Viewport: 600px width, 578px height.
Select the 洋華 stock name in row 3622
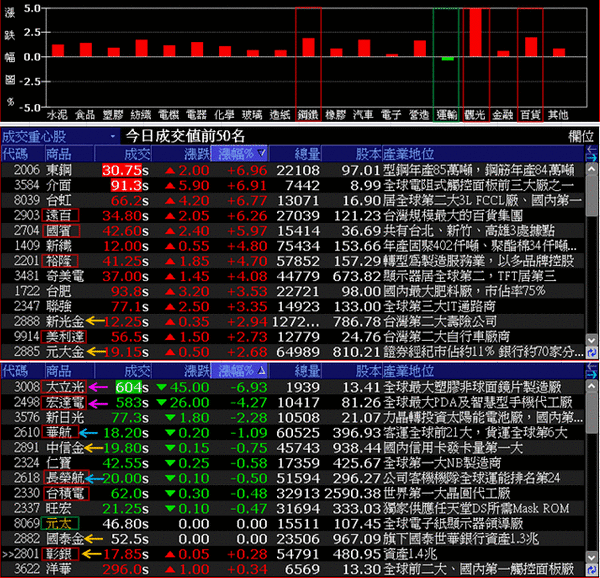coord(59,569)
